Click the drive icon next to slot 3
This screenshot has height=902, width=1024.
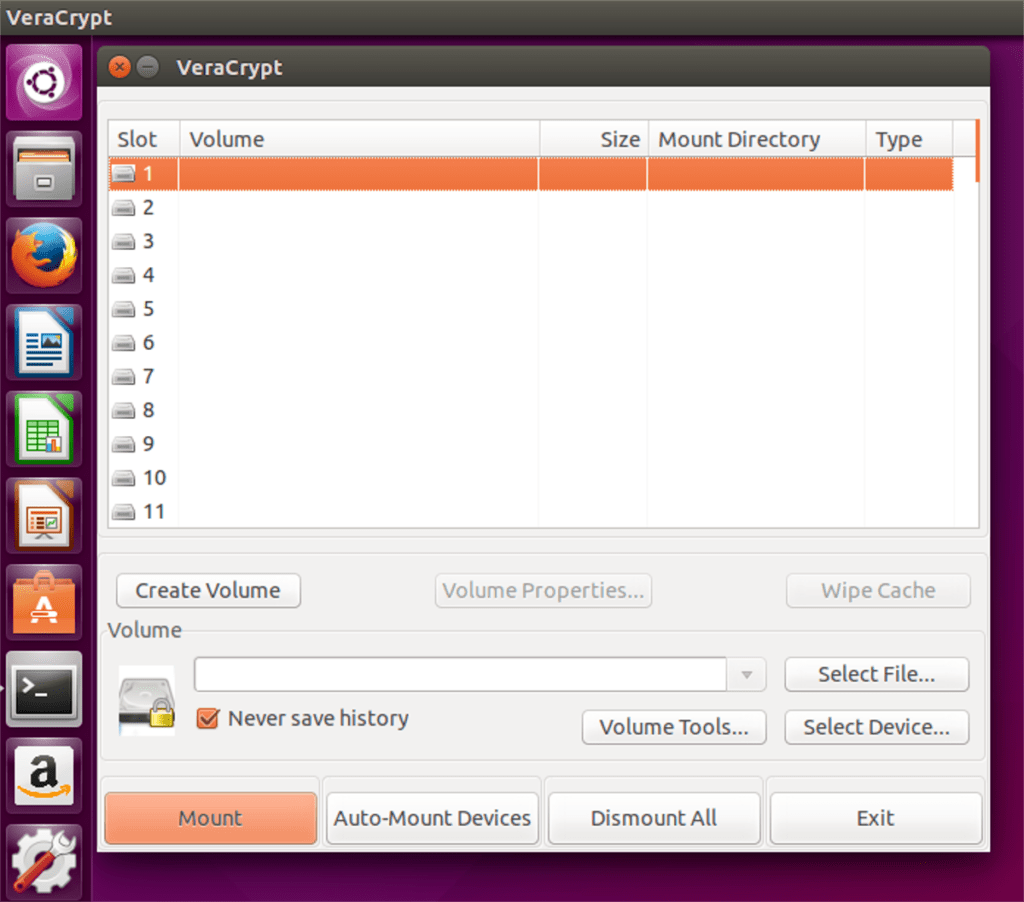pyautogui.click(x=125, y=241)
